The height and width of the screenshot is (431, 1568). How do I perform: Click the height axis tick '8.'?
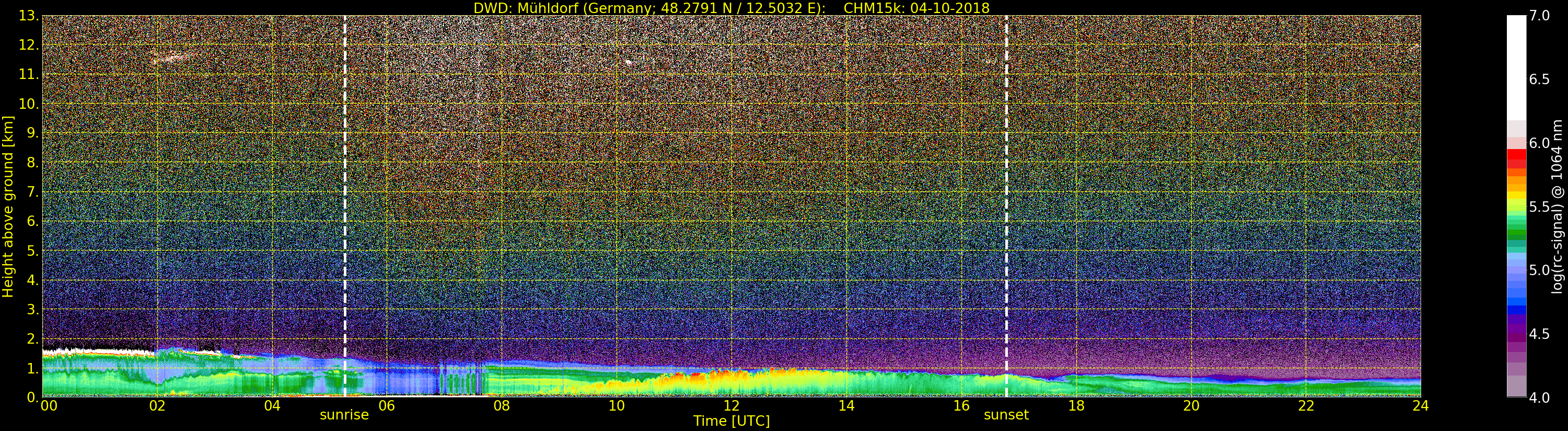tap(32, 163)
